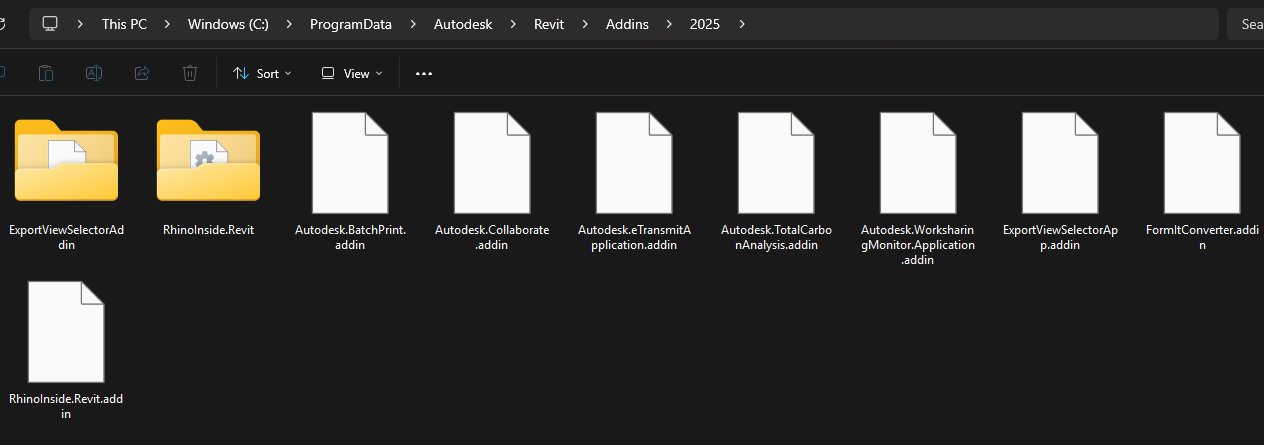Screen dimensions: 1264x445
Task: Click the Share icon in toolbar
Action: pyautogui.click(x=142, y=73)
